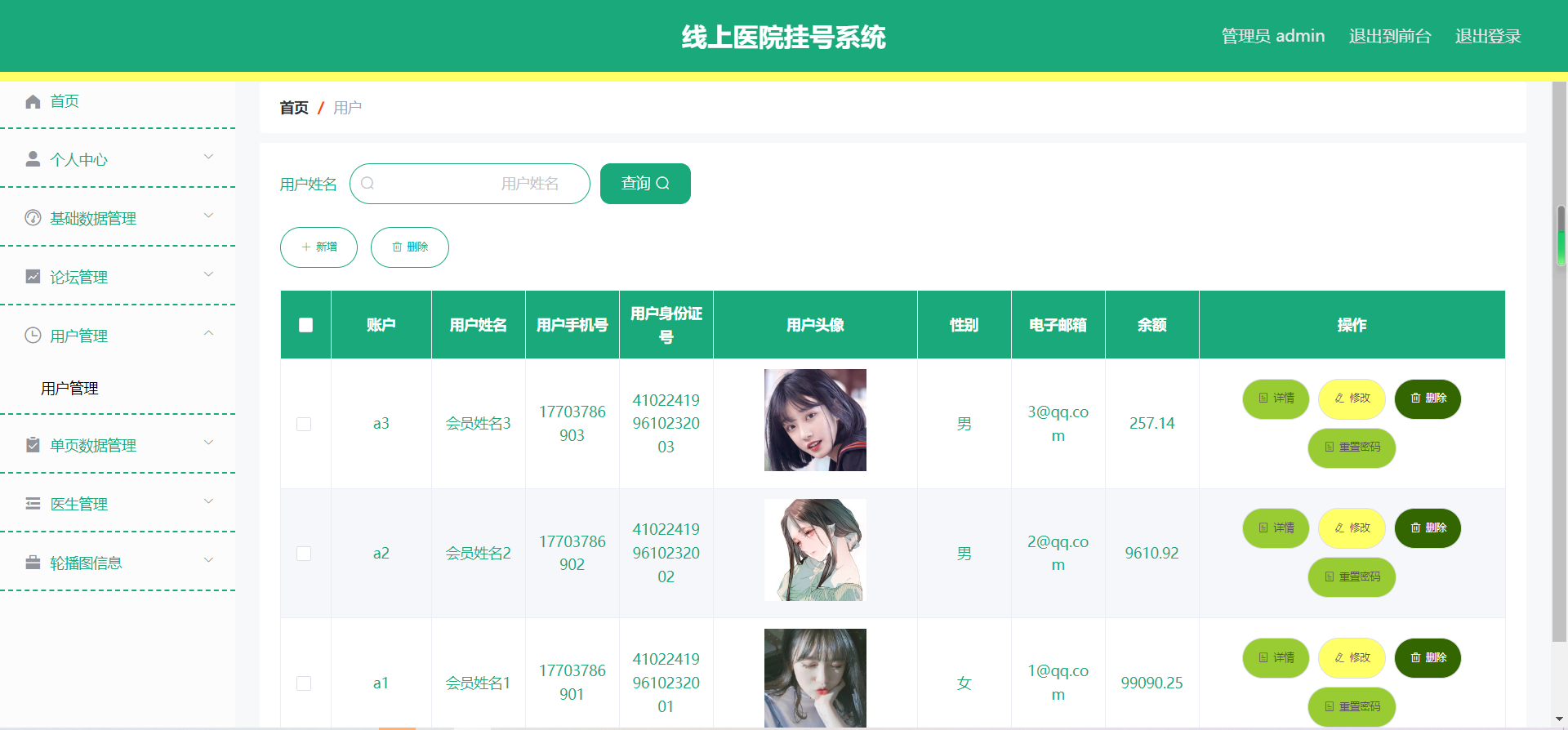Toggle the select-all checkbox in the table header
The height and width of the screenshot is (730, 1568).
click(306, 325)
